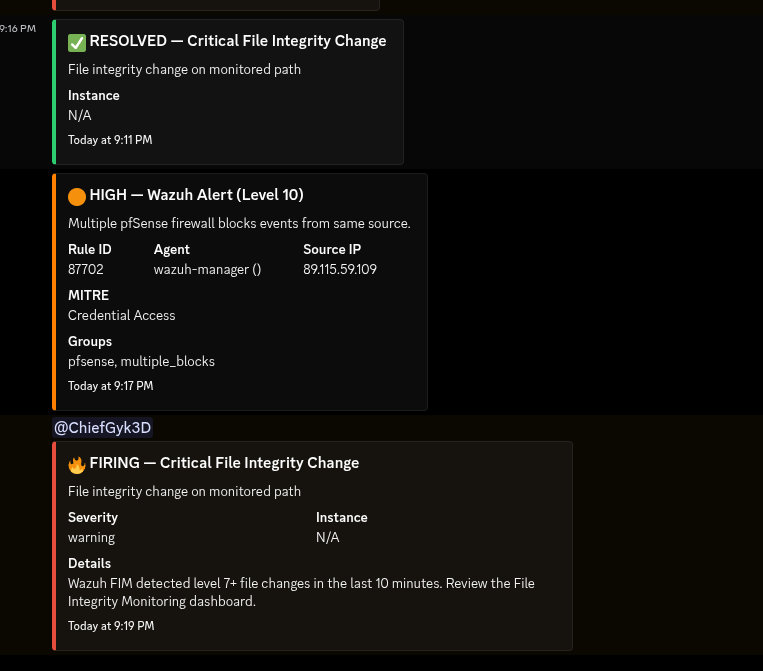Click the red color bar of FIRING embed
Viewport: 763px width, 671px height.
[x=55, y=545]
